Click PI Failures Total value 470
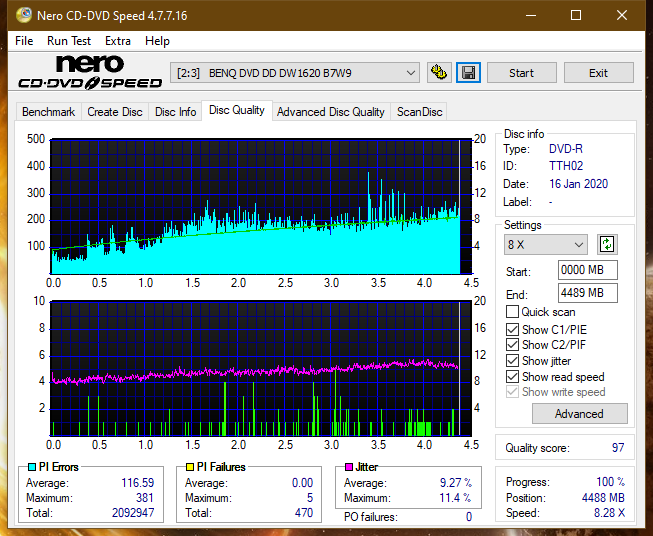 click(x=304, y=513)
